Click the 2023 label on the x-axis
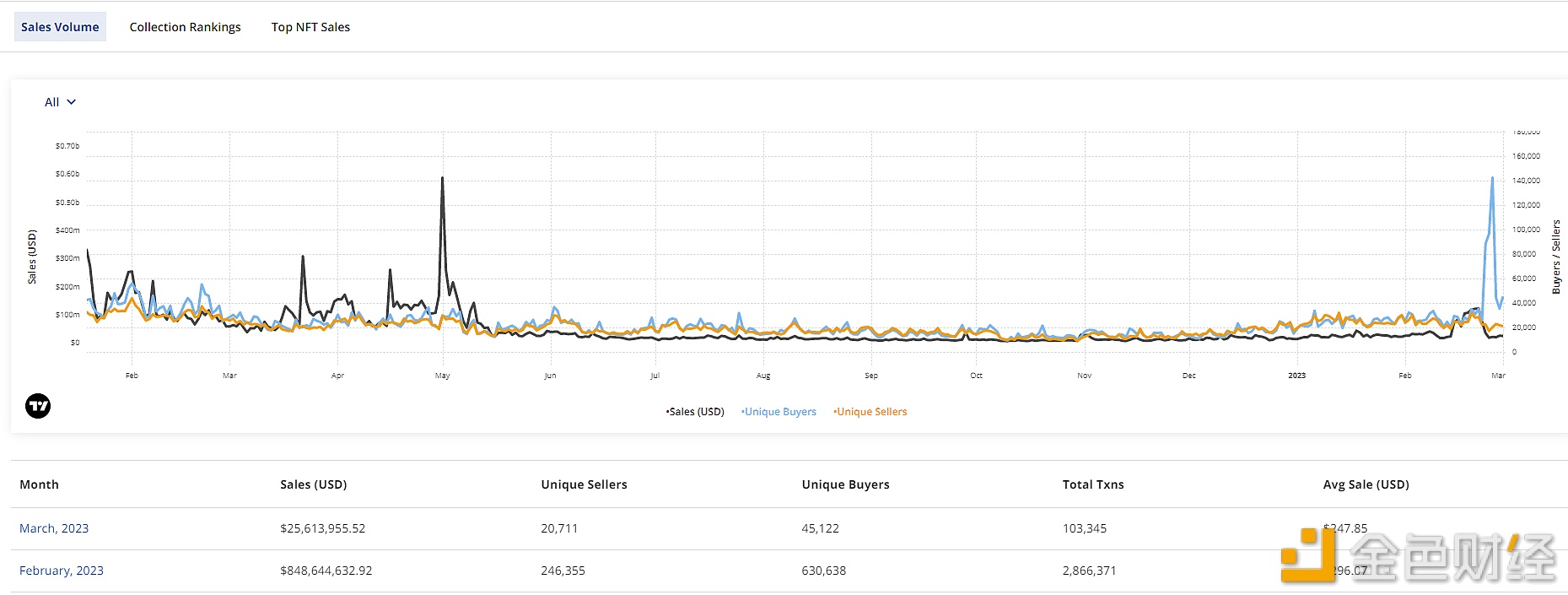Screen dimensions: 1568x595 click(x=1296, y=376)
